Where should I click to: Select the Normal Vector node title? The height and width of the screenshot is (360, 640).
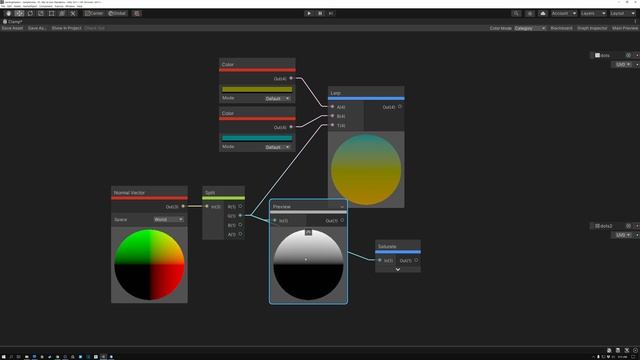(129, 193)
